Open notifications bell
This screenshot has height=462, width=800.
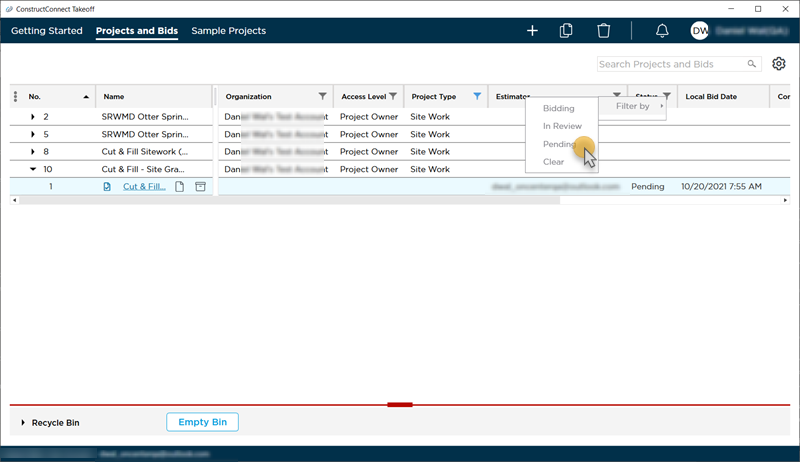pyautogui.click(x=662, y=31)
